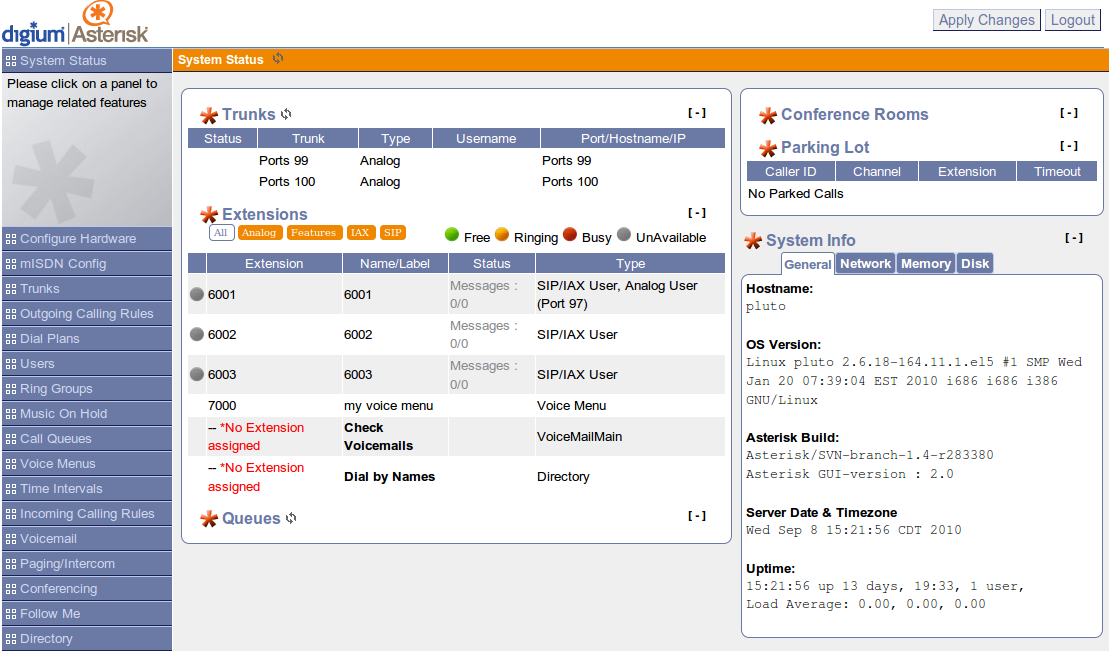
Task: Collapse the Trunks panel
Action: (697, 113)
